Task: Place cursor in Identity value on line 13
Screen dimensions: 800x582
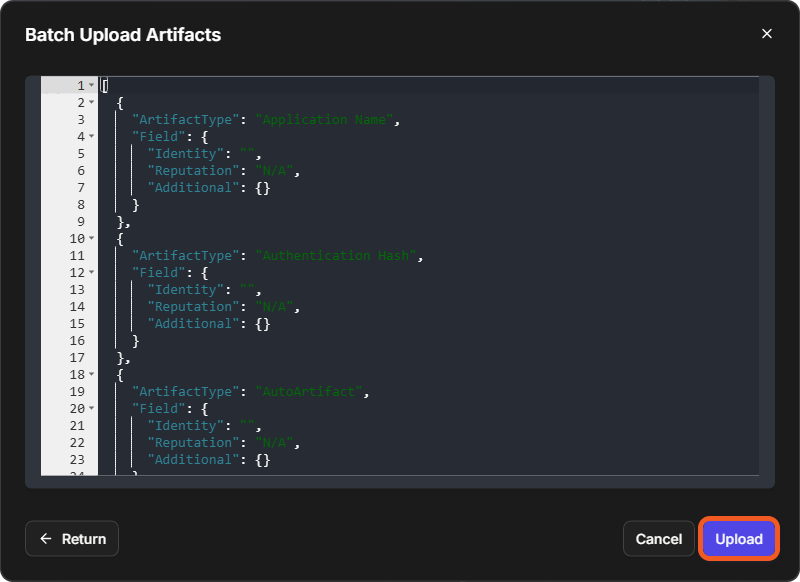Action: [247, 290]
